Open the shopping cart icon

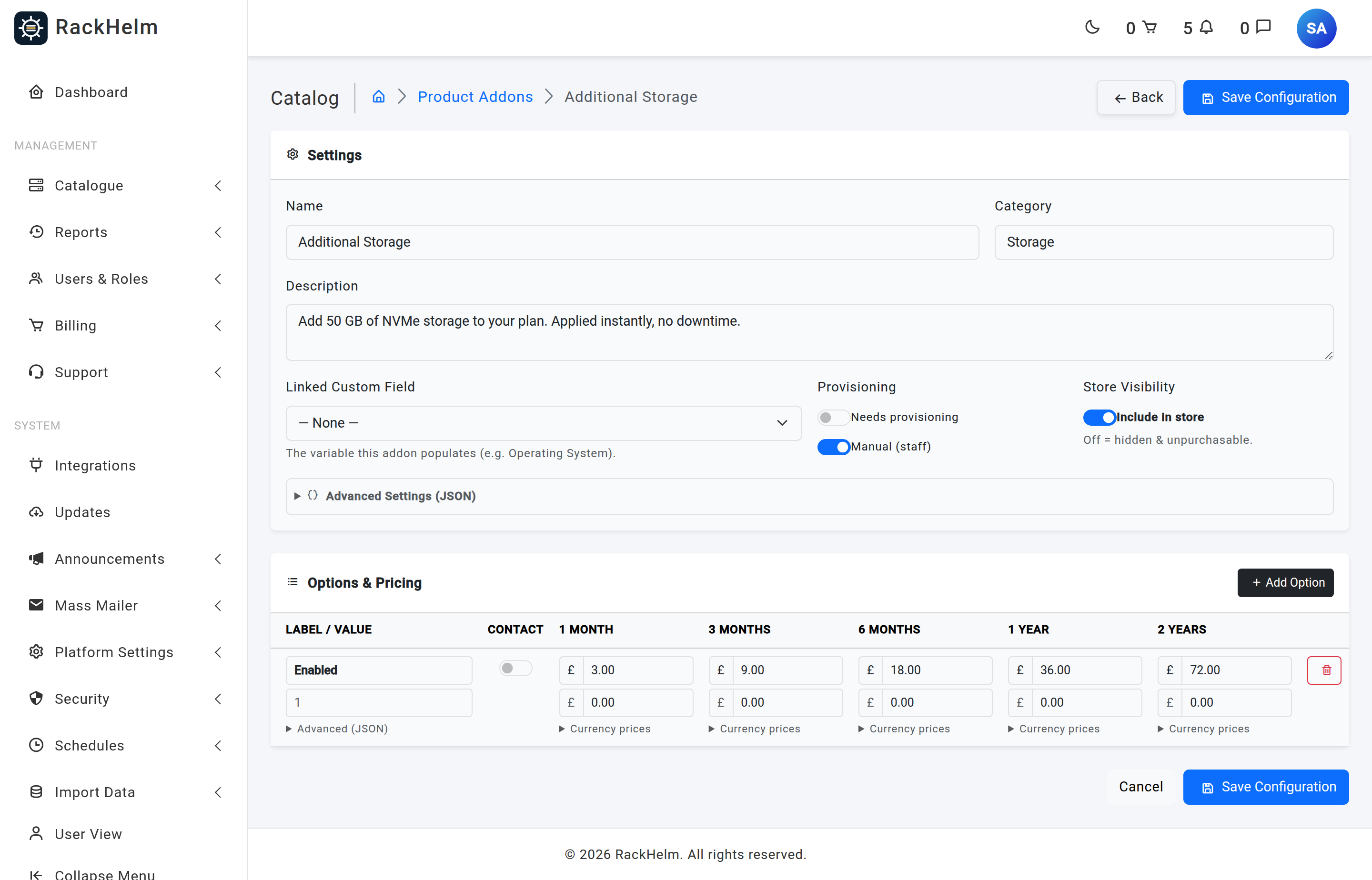1150,28
